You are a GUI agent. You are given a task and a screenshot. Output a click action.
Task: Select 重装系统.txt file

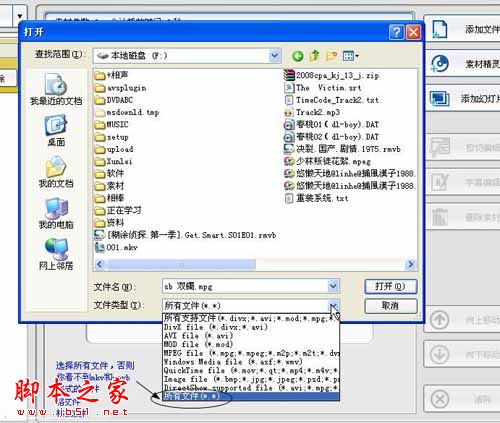tap(317, 198)
